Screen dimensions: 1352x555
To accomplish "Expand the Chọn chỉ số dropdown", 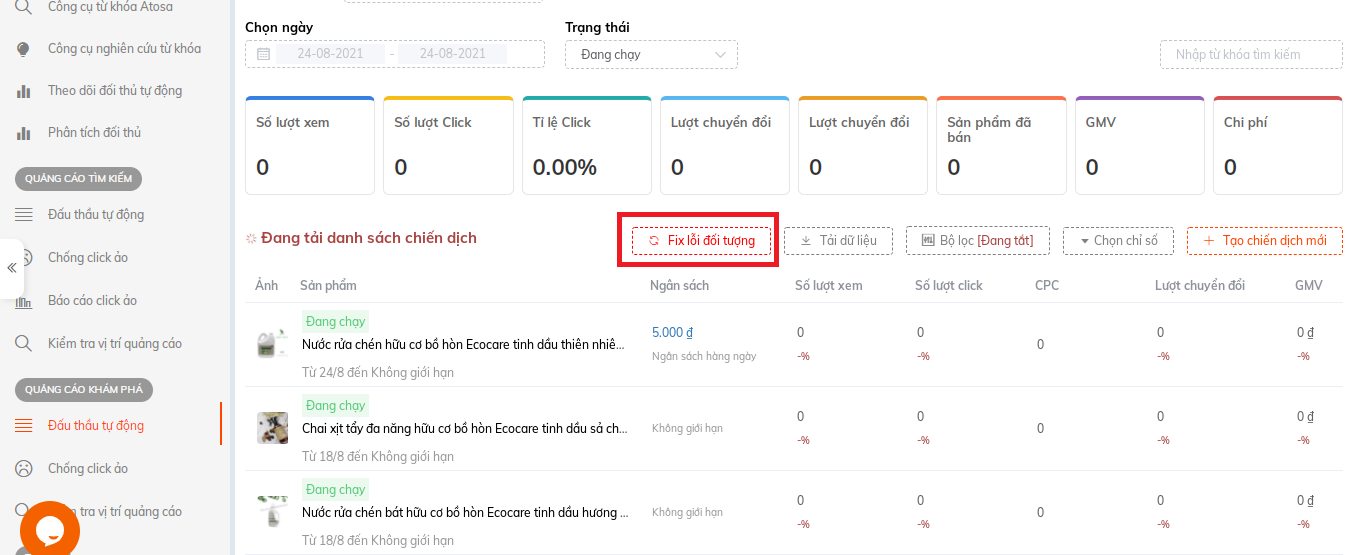I will pyautogui.click(x=1118, y=241).
